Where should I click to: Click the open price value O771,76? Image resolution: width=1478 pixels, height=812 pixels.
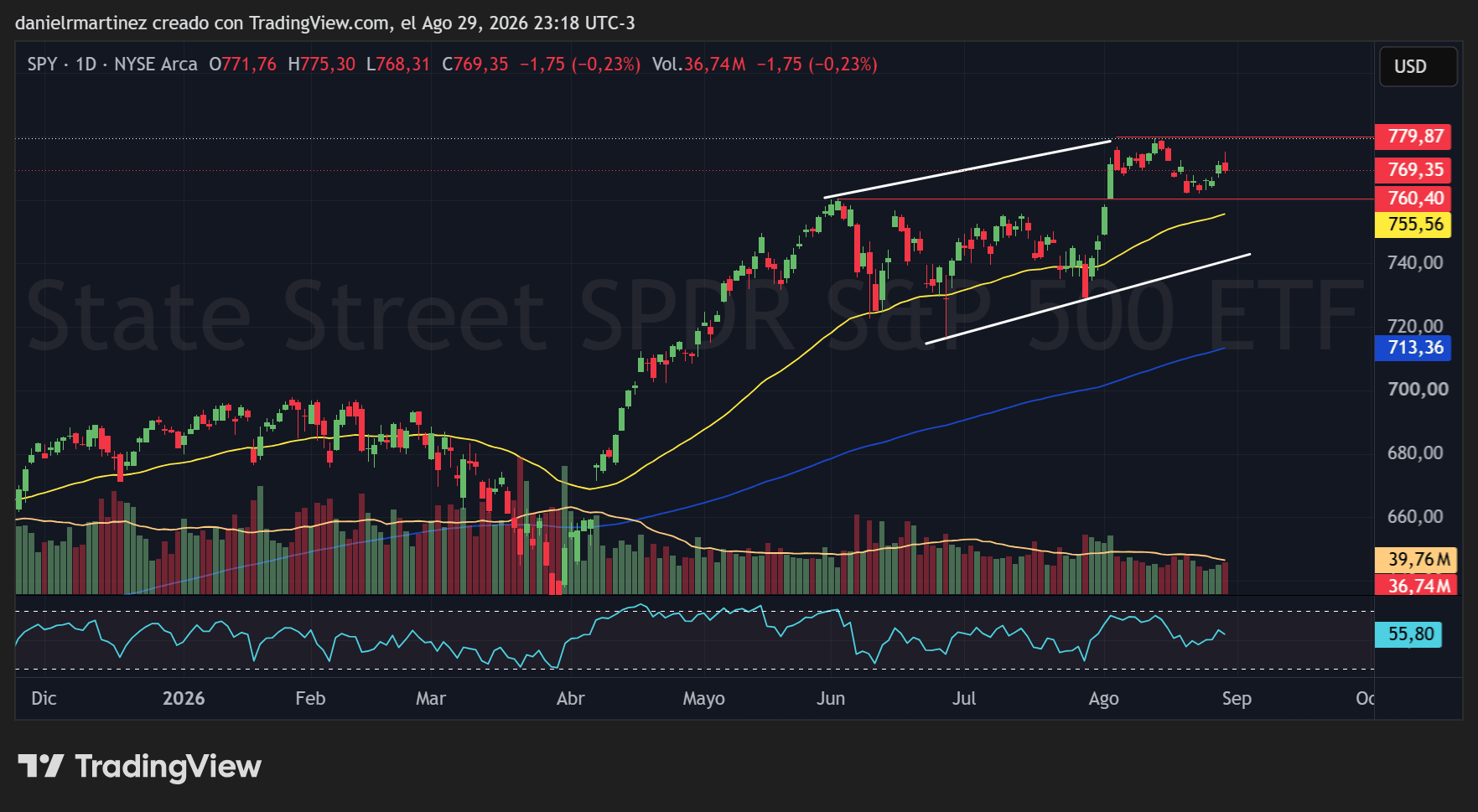(x=242, y=65)
